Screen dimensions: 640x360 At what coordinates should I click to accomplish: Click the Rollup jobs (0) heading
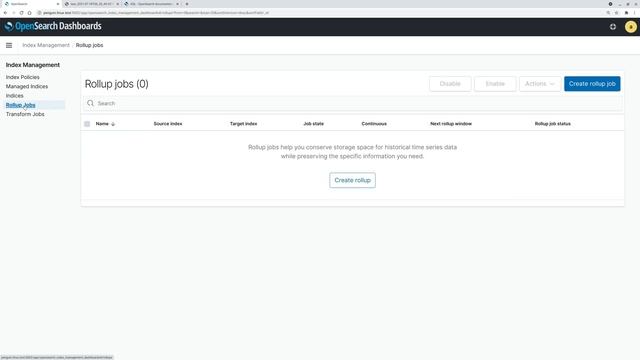pyautogui.click(x=117, y=84)
